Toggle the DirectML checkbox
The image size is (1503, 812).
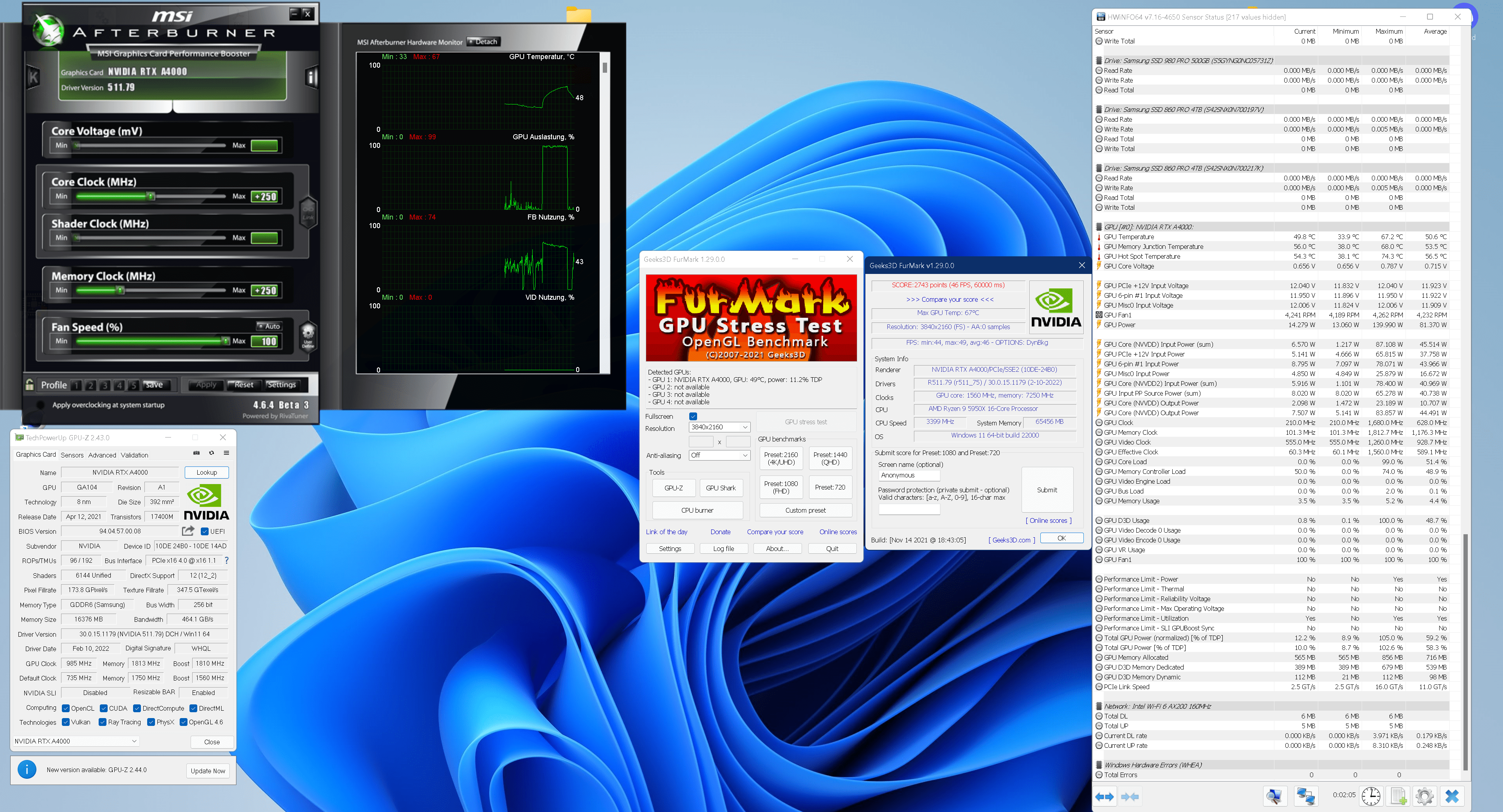pos(193,708)
